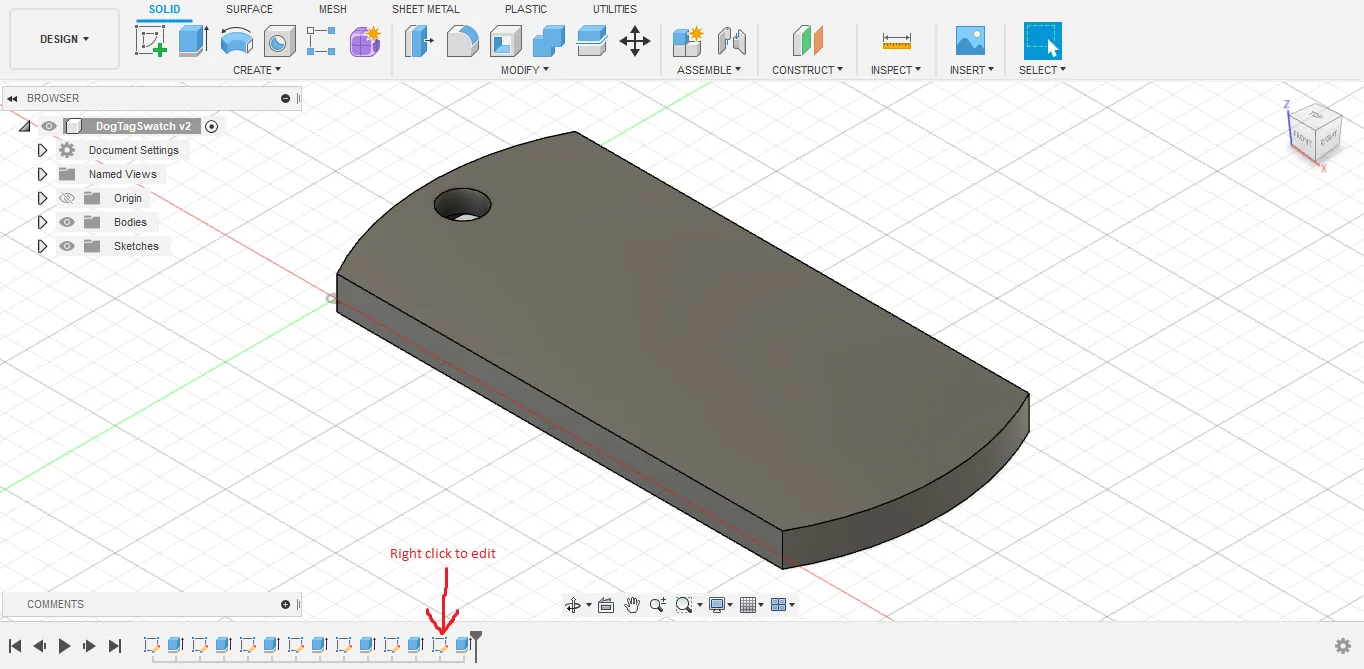The width and height of the screenshot is (1364, 669).
Task: Activate the Pan tool
Action: coord(632,604)
